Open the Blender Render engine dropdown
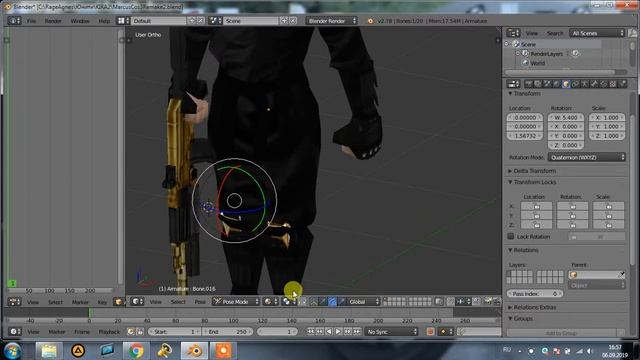 point(331,20)
